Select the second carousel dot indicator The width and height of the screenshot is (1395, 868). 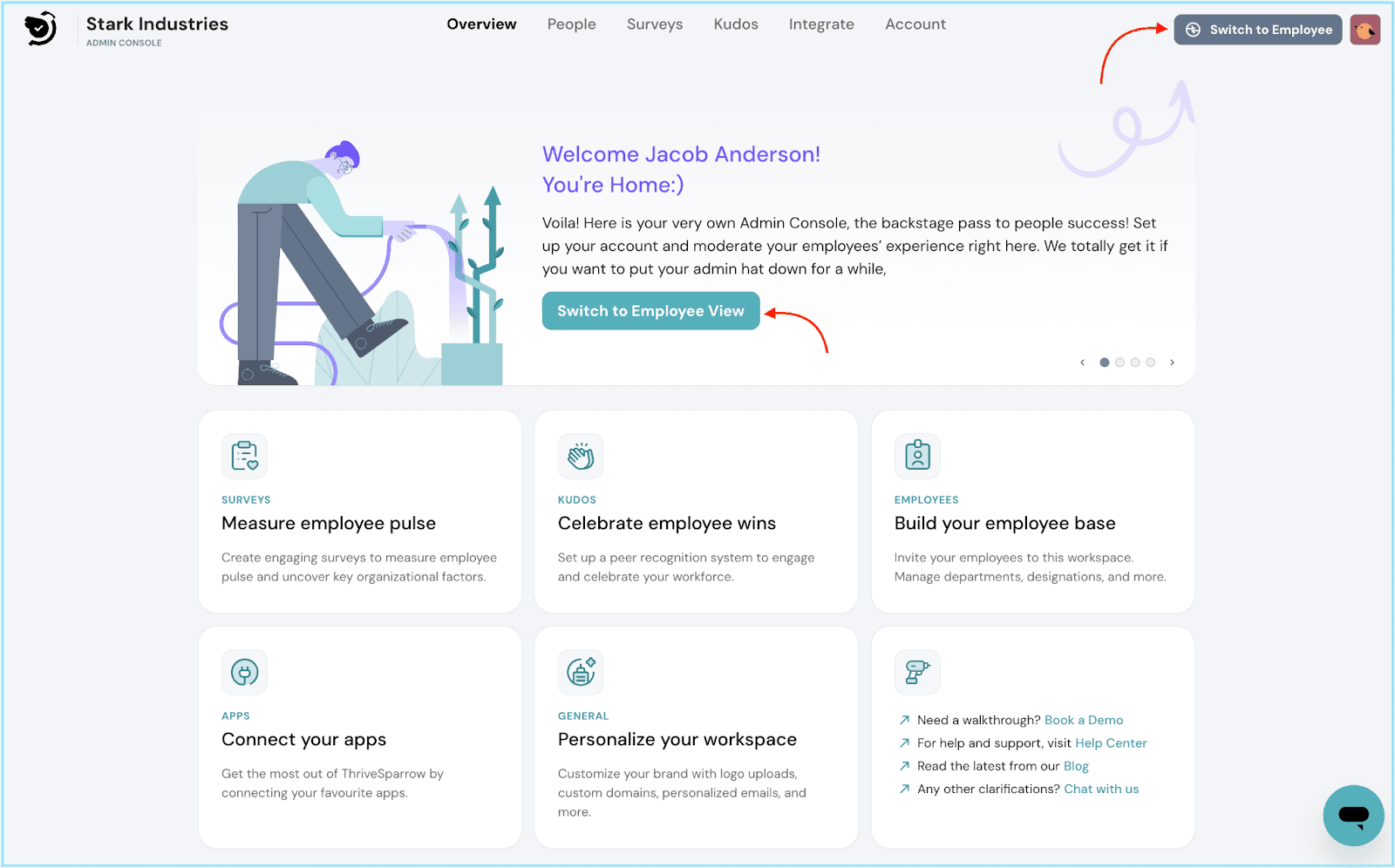pyautogui.click(x=1119, y=363)
